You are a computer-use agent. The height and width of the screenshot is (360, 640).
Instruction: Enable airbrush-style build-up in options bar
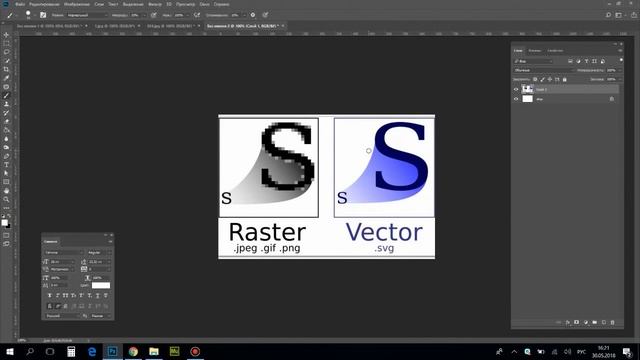(197, 15)
